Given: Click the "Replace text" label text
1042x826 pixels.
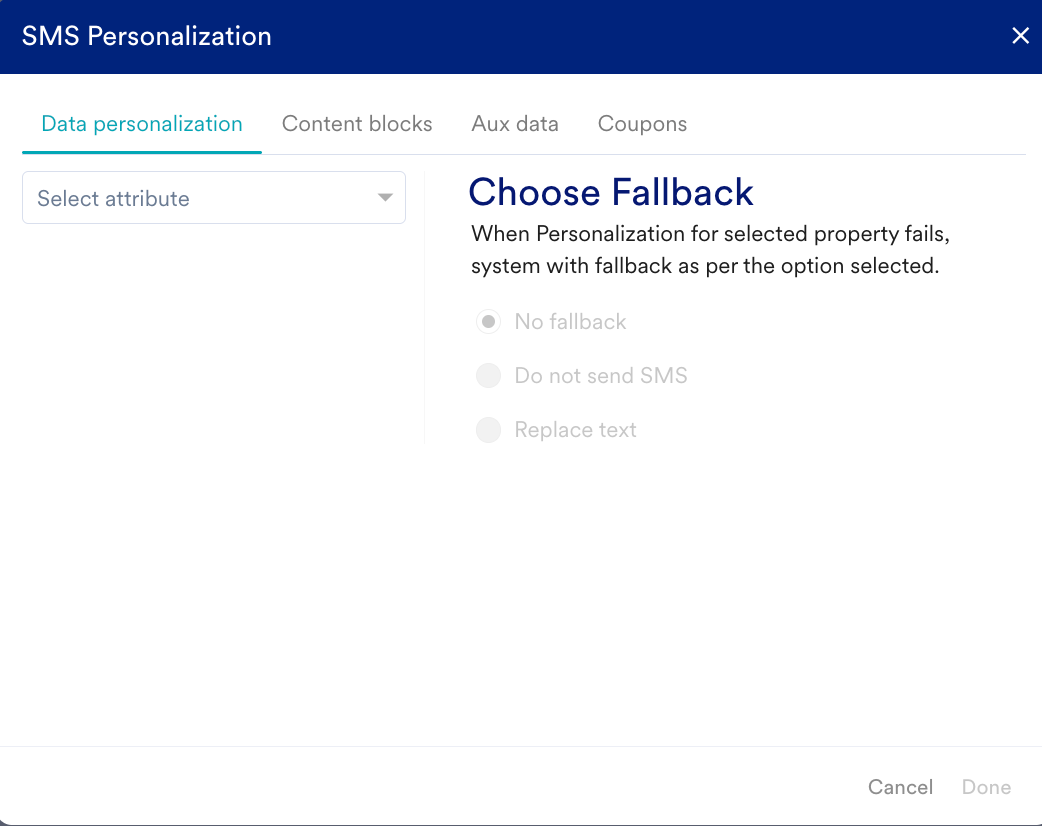Looking at the screenshot, I should point(575,430).
